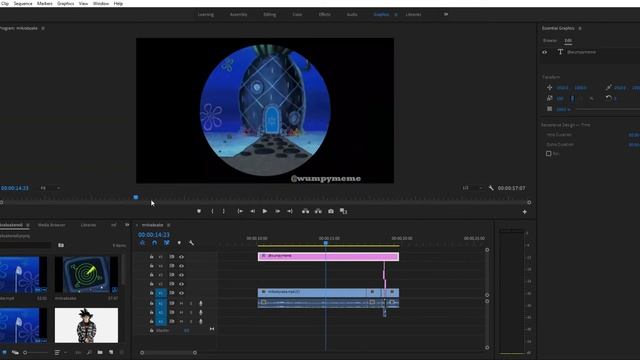Open Program monitor settings wrench
640x360 pixels.
tap(491, 188)
